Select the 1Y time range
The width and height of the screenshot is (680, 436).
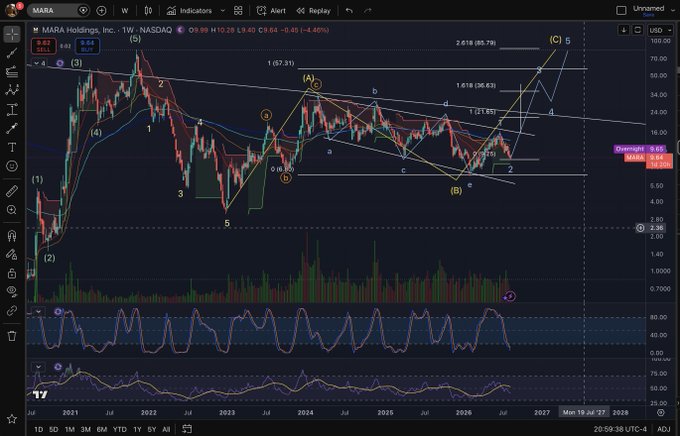(137, 429)
